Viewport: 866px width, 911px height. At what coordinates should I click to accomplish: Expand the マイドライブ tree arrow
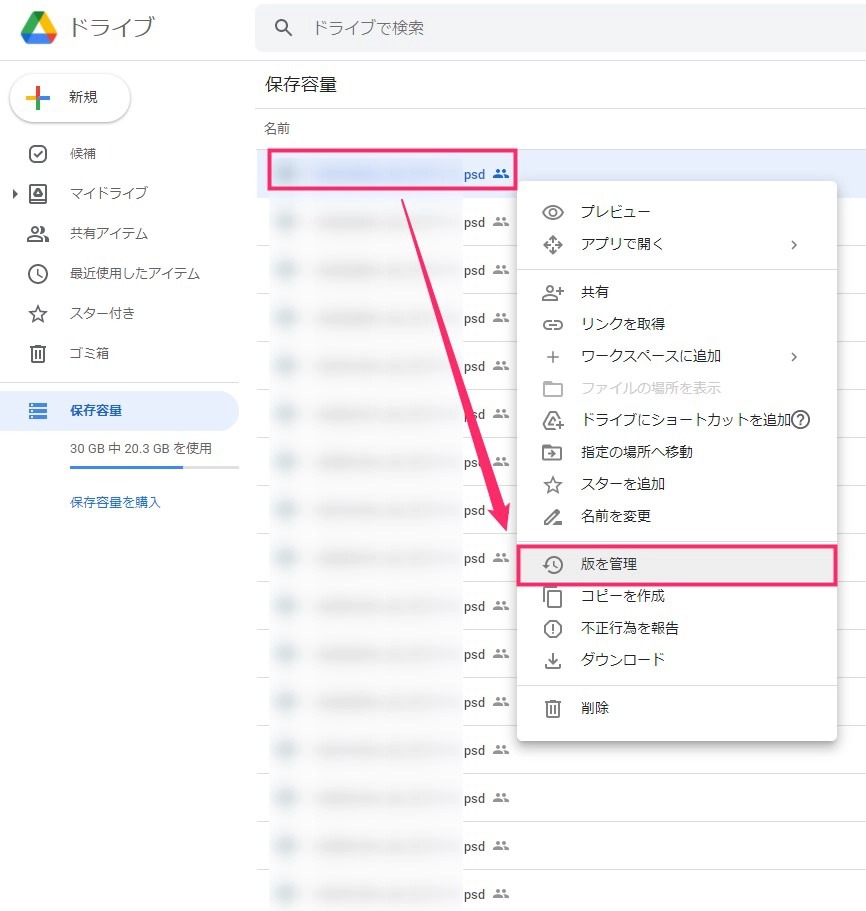(x=15, y=193)
